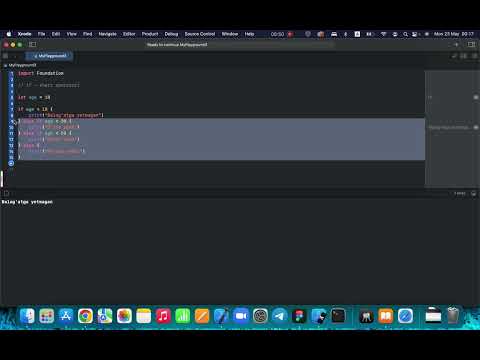Stop the screen recording in menu bar
480x360 pixels.
[x=290, y=34]
